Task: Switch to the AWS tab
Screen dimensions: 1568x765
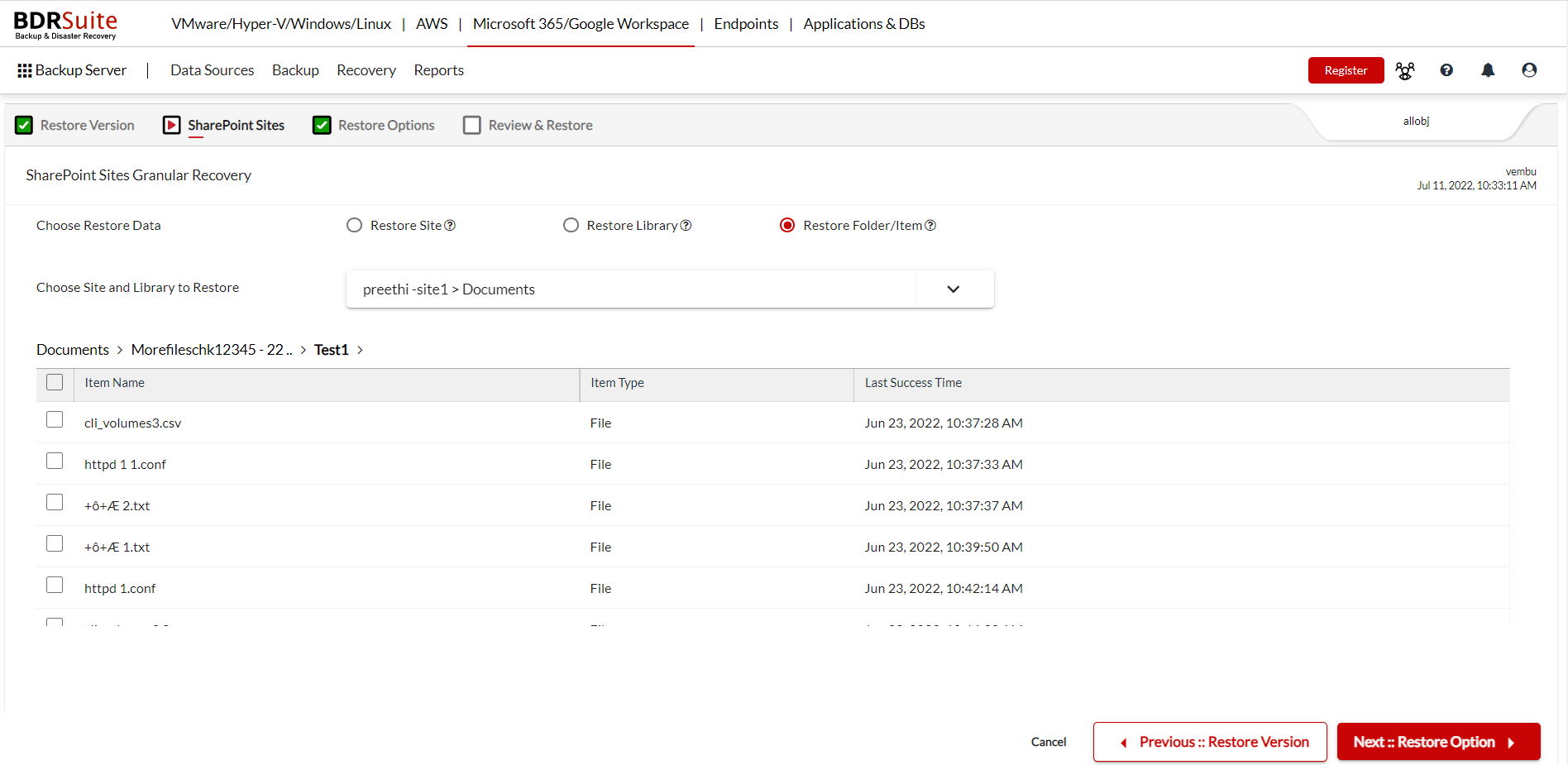Action: (x=432, y=24)
